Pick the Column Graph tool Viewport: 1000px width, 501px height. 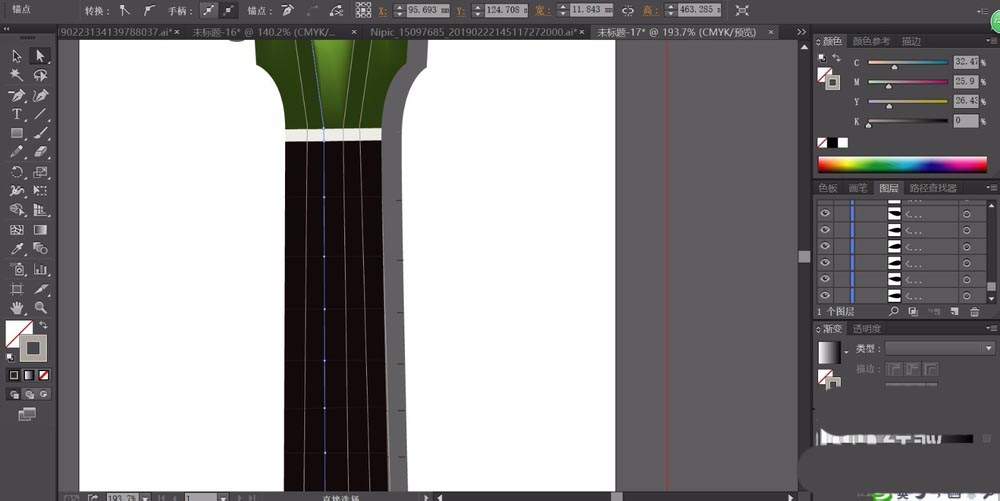(40, 269)
